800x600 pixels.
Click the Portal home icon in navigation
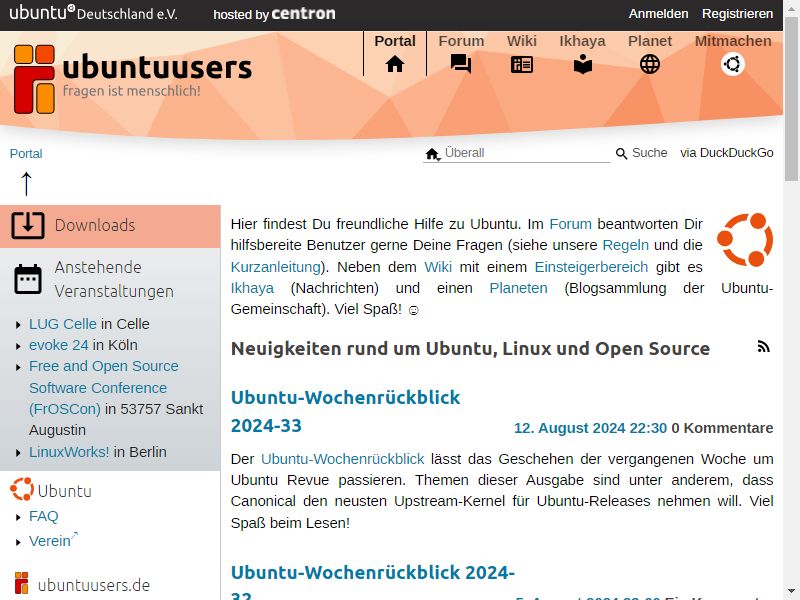point(394,64)
